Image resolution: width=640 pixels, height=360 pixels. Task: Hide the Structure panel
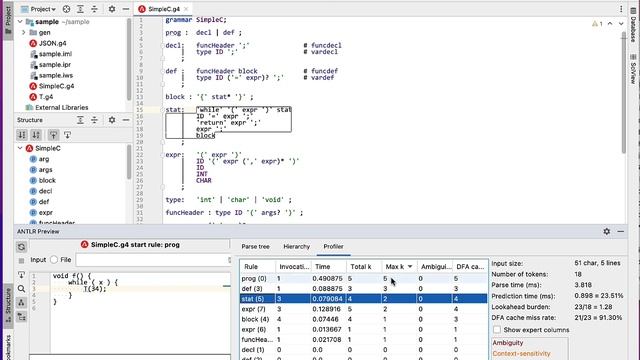(x=126, y=120)
